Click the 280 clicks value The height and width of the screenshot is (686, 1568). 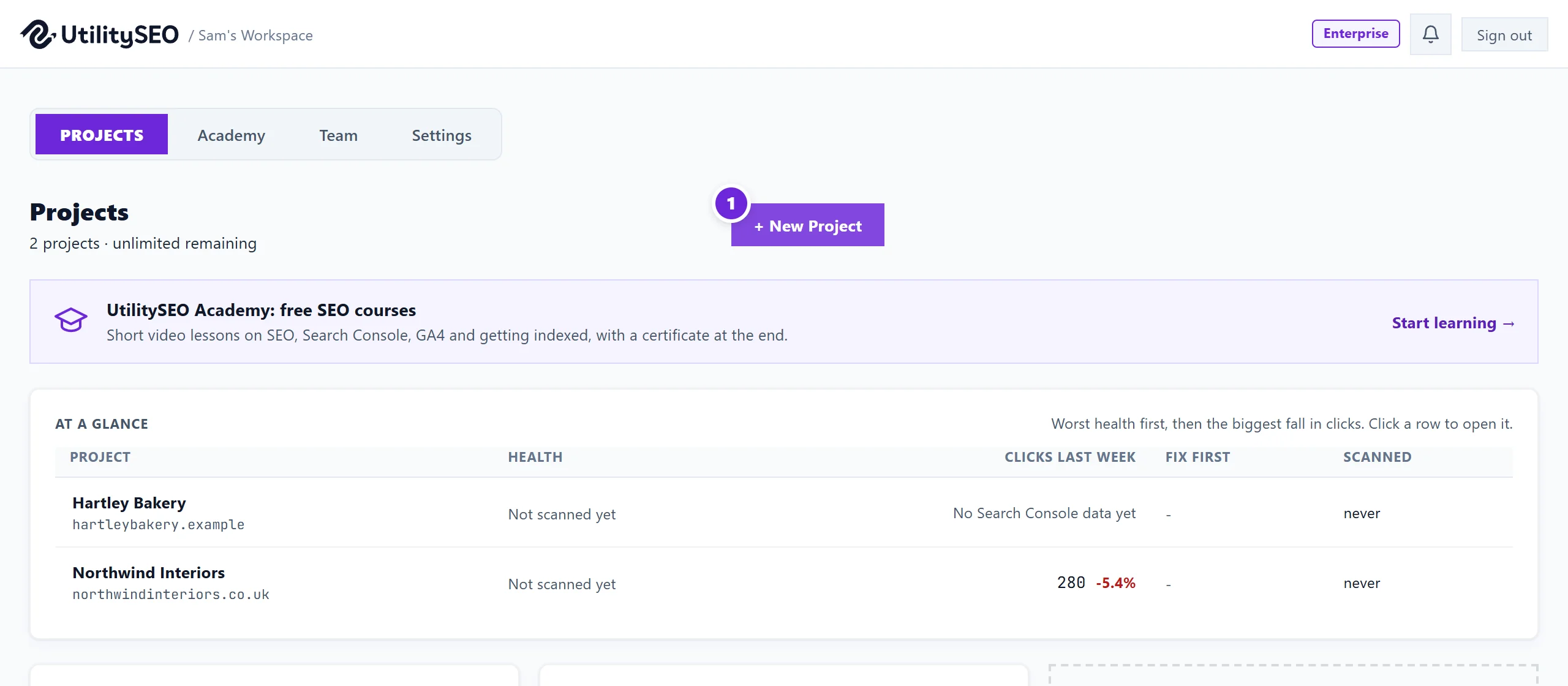point(1071,582)
